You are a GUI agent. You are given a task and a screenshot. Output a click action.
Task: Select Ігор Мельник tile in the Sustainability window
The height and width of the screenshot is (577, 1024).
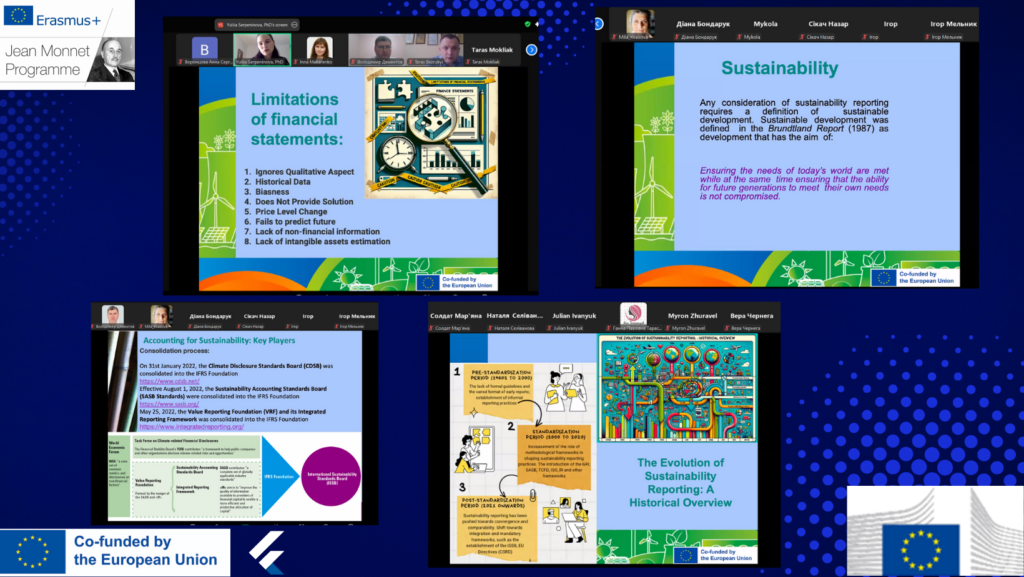tap(953, 25)
